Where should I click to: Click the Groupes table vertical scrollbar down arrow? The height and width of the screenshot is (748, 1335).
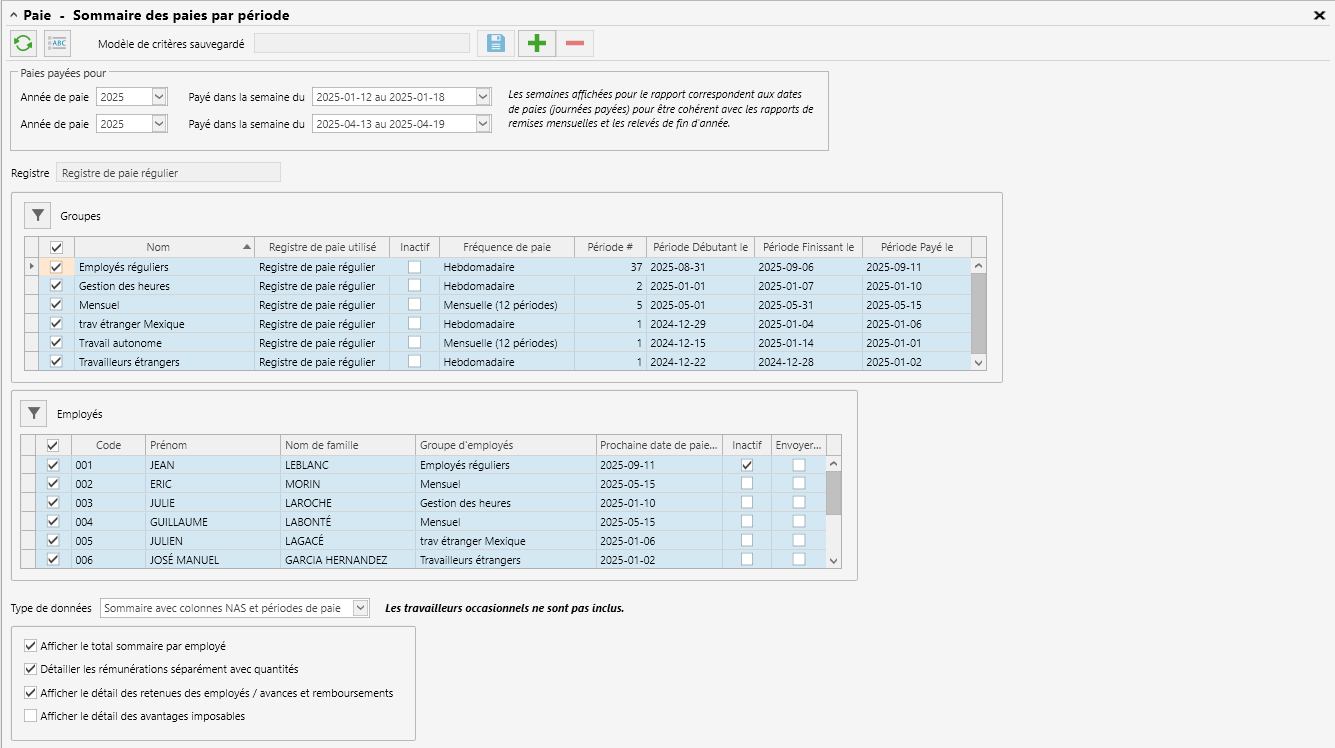(978, 362)
